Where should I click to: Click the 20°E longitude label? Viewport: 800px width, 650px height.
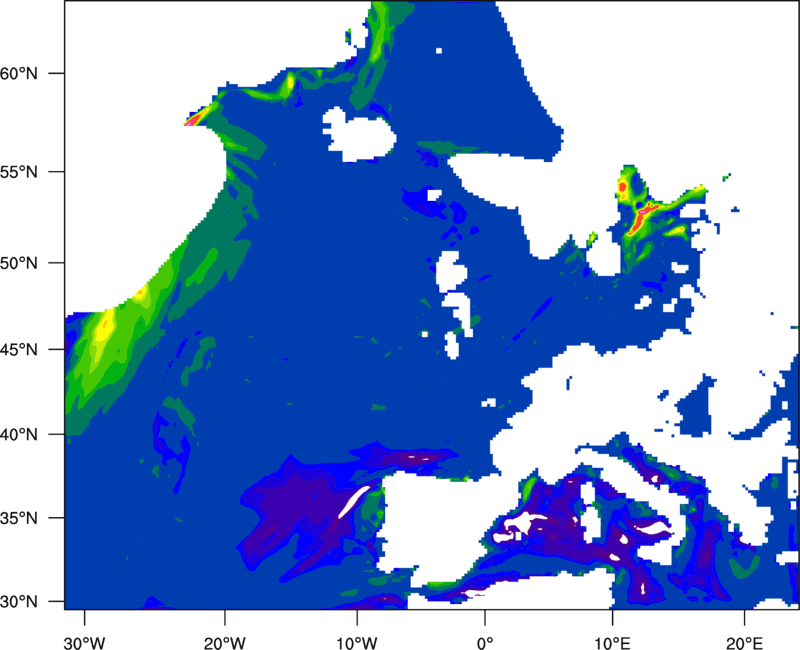(744, 643)
